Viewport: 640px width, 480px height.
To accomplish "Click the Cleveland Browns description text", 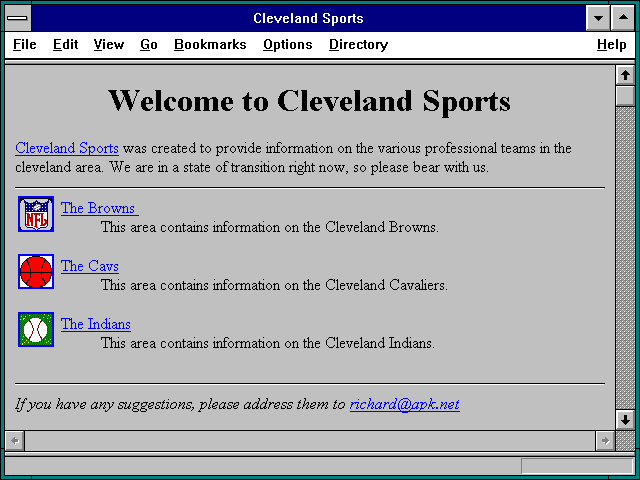I will 270,227.
